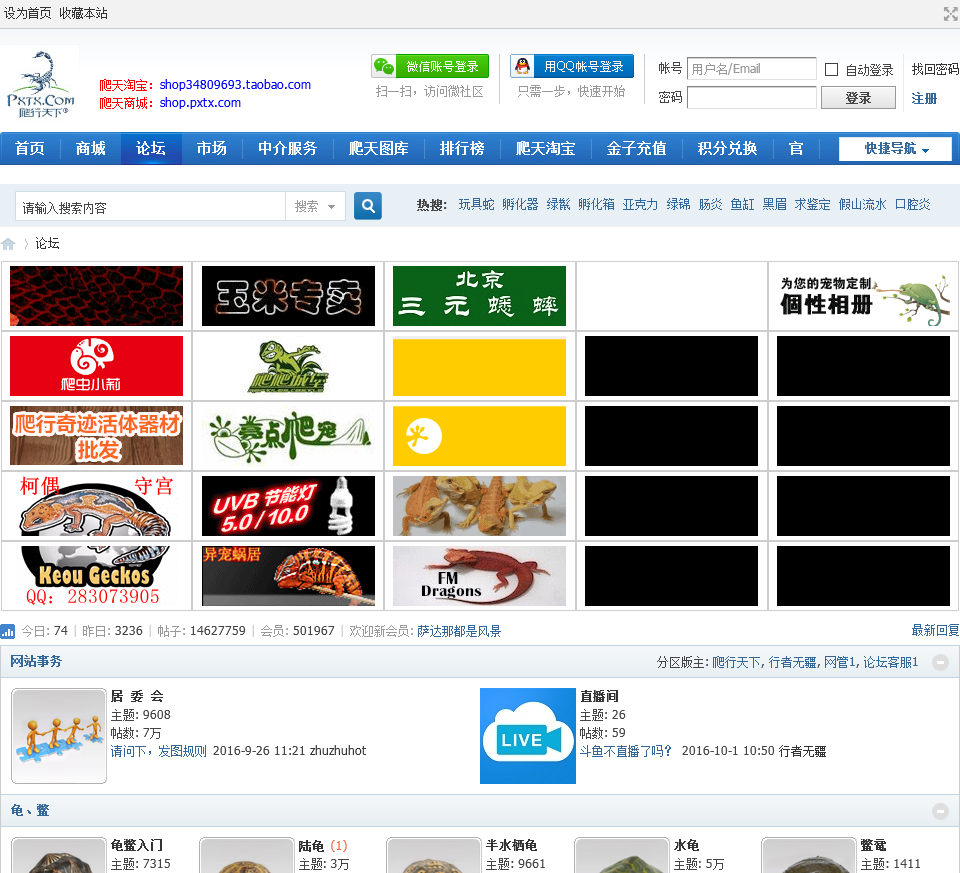The image size is (960, 873).
Task: Expand the 快捷导航 dropdown
Action: pyautogui.click(x=895, y=149)
